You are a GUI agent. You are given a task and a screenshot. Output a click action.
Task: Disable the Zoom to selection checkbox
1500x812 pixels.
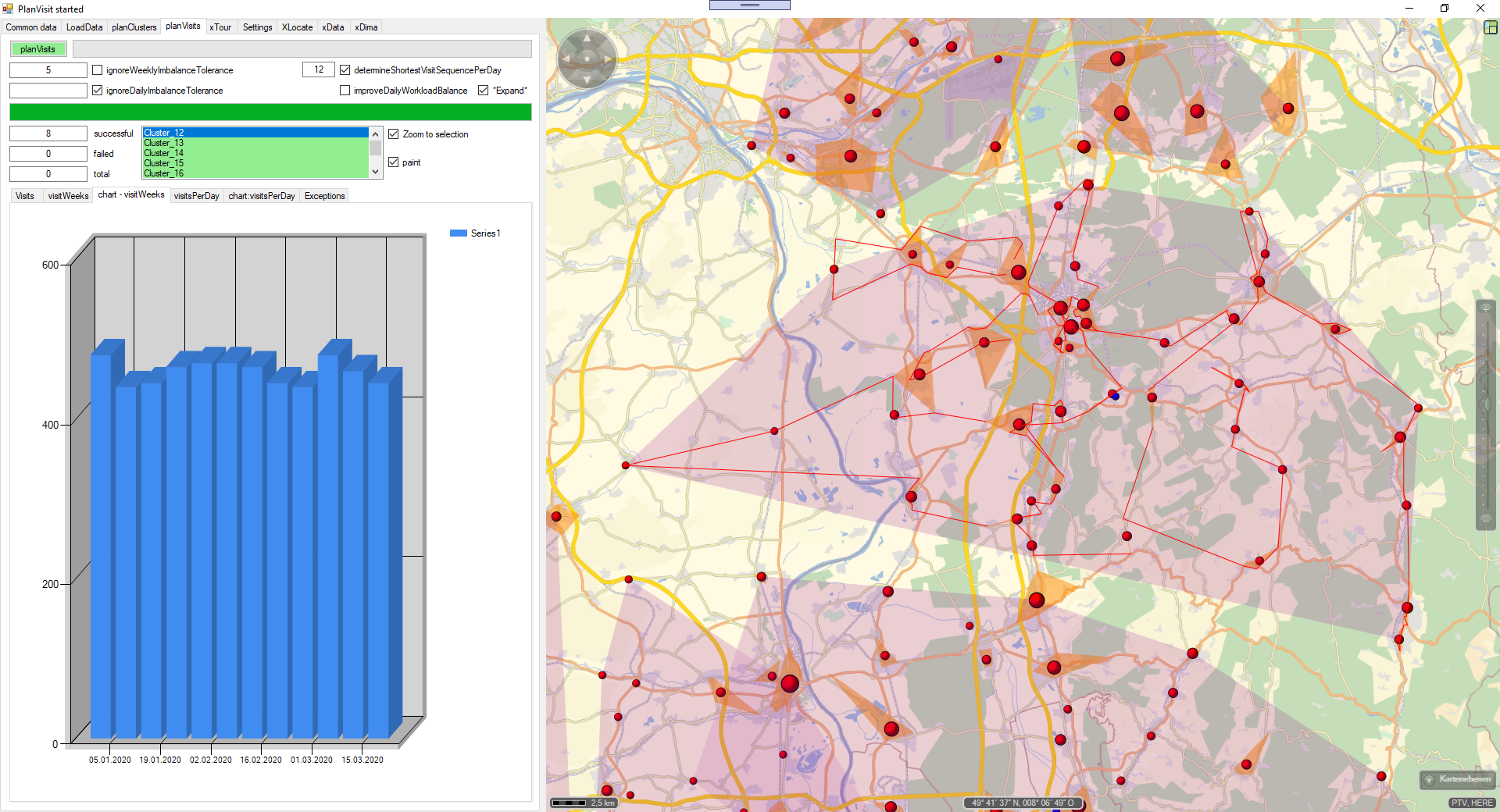pyautogui.click(x=394, y=134)
